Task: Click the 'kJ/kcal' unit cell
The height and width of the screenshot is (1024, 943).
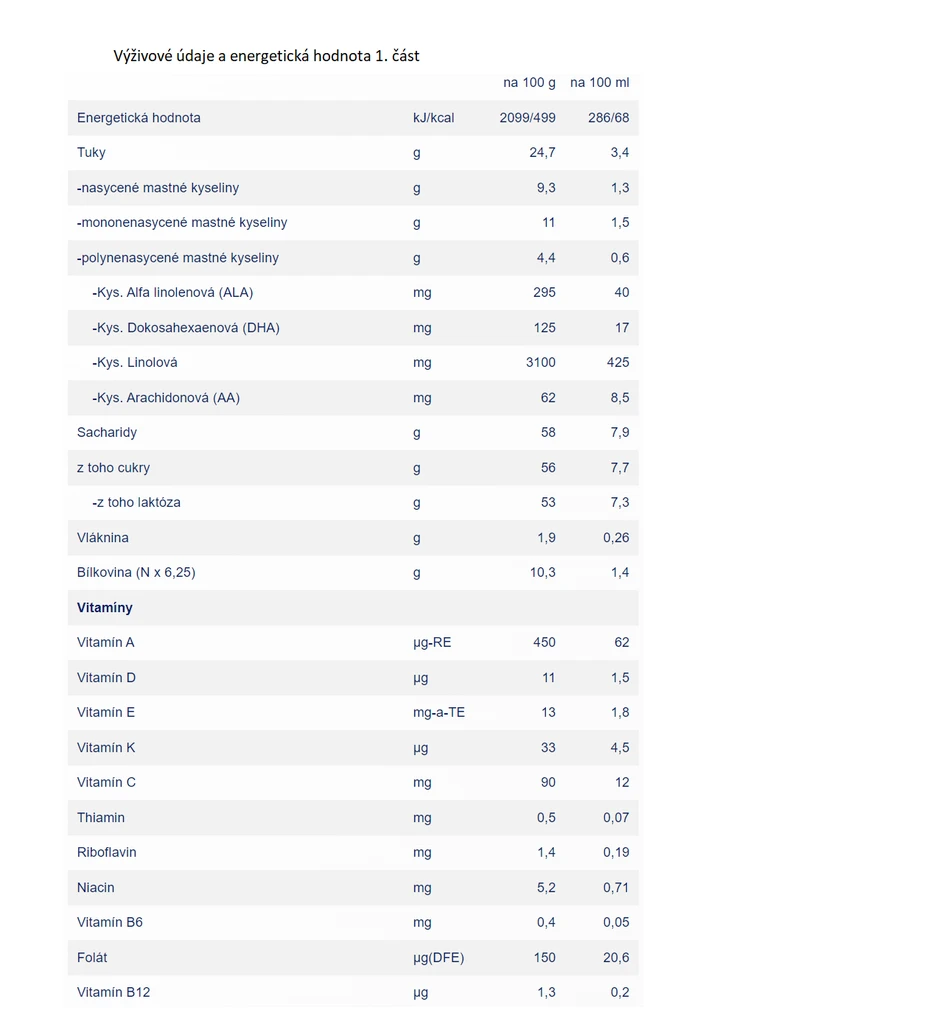Action: point(433,118)
